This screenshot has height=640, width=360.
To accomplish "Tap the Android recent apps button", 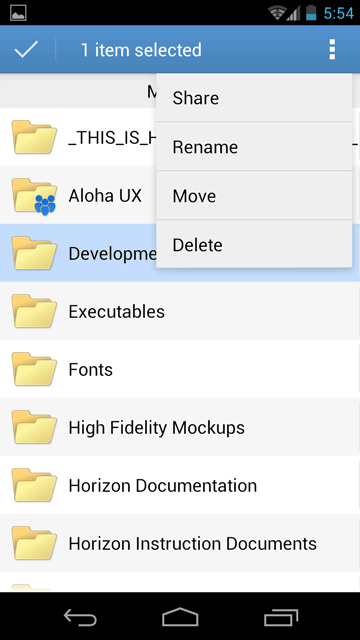I will [x=280, y=617].
